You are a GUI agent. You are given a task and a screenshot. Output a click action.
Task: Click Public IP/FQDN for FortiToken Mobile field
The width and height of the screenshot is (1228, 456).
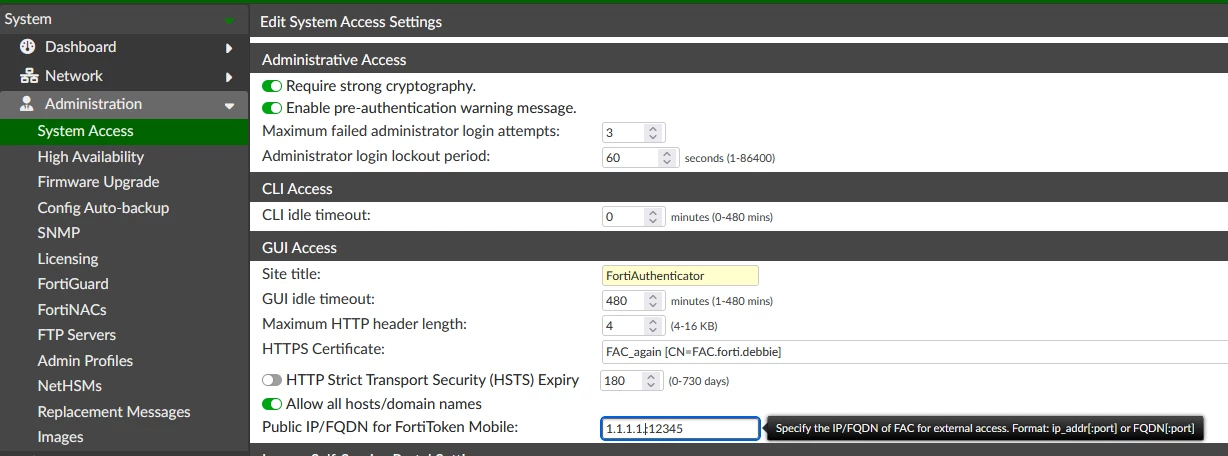coord(680,429)
